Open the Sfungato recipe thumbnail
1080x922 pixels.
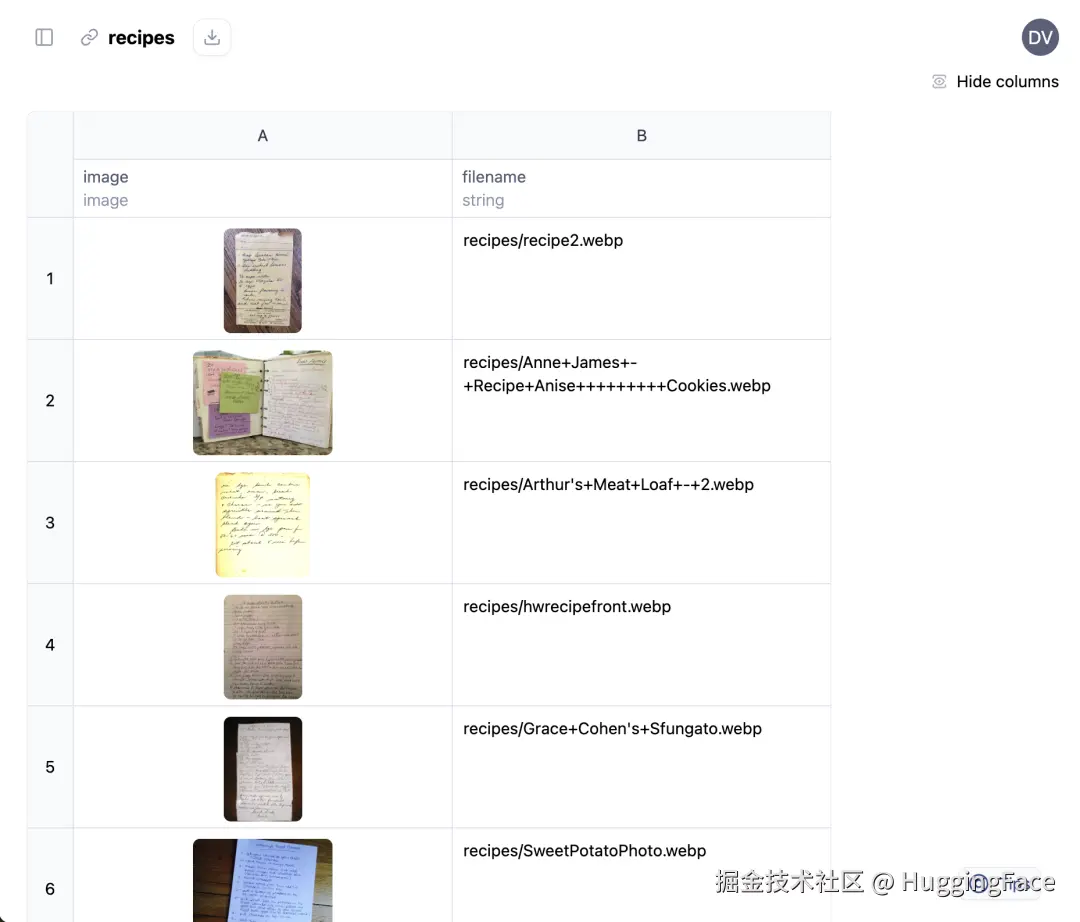(x=262, y=768)
